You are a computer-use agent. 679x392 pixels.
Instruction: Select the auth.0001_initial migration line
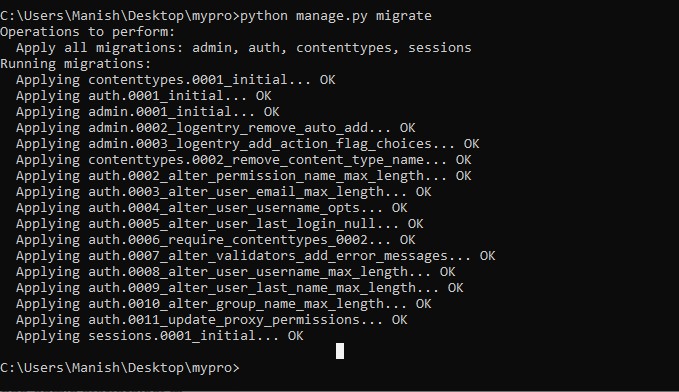pos(143,96)
